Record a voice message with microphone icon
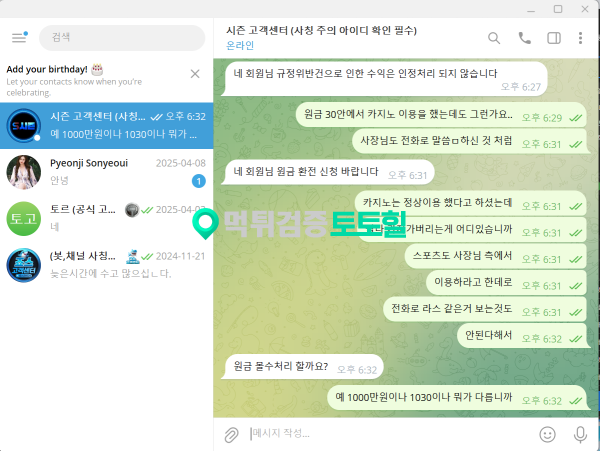The height and width of the screenshot is (451, 600). 580,434
